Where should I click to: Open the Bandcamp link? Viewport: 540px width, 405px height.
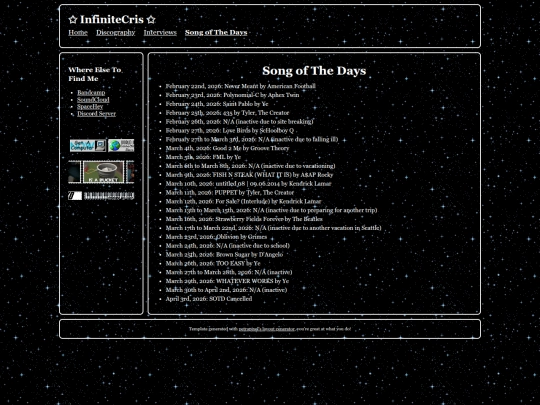[x=91, y=92]
